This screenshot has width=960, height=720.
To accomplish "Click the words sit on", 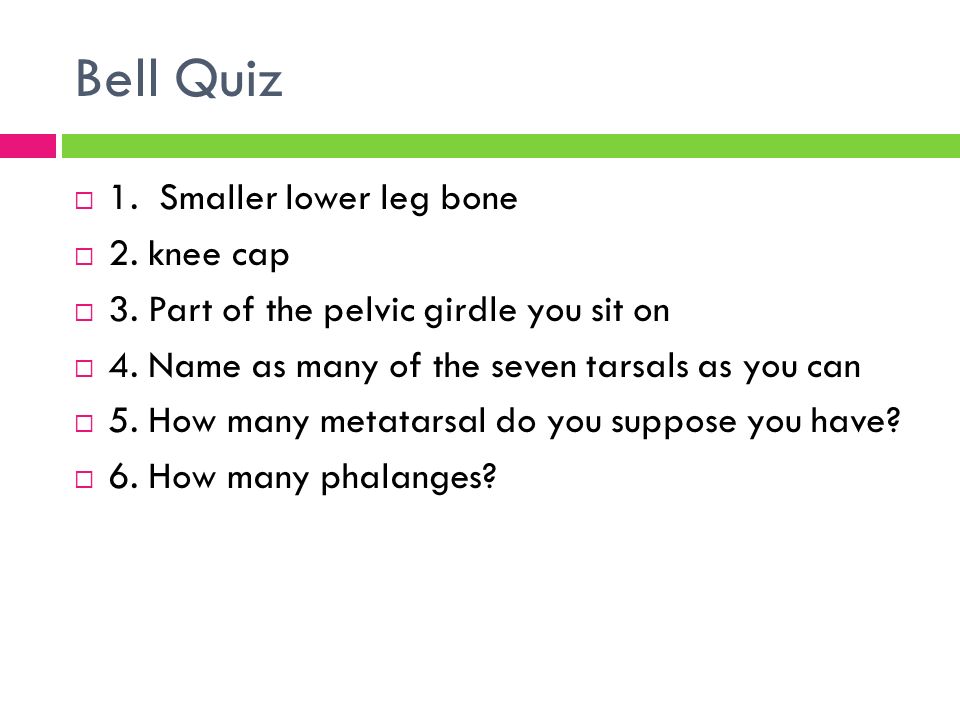I will [630, 310].
